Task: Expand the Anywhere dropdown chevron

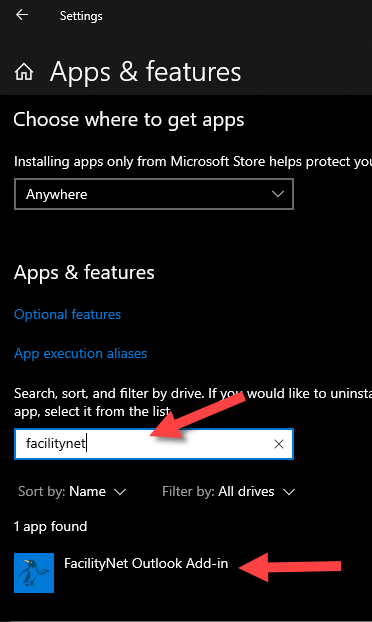Action: (278, 194)
